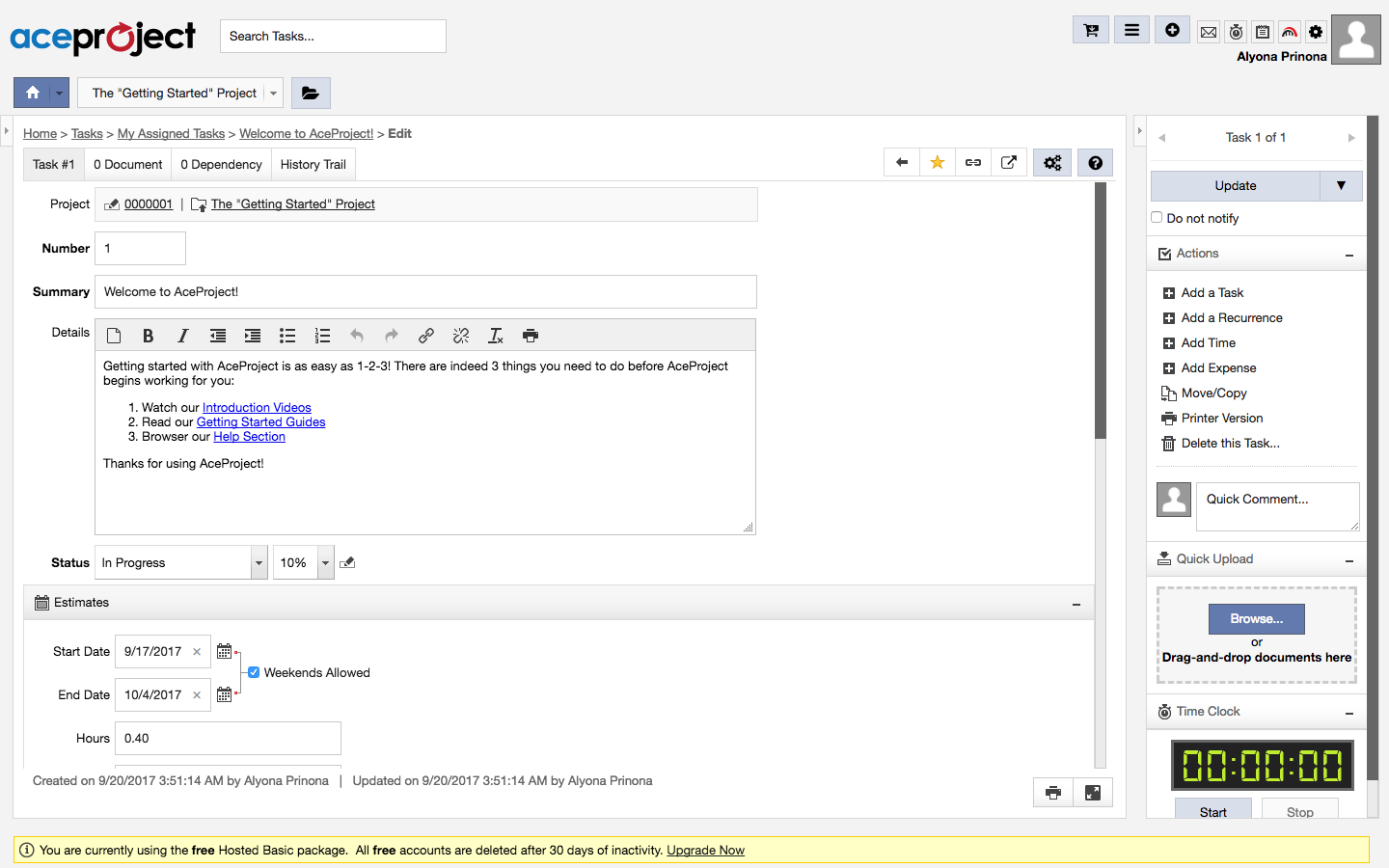Open the notepad icon in header

pyautogui.click(x=1263, y=32)
